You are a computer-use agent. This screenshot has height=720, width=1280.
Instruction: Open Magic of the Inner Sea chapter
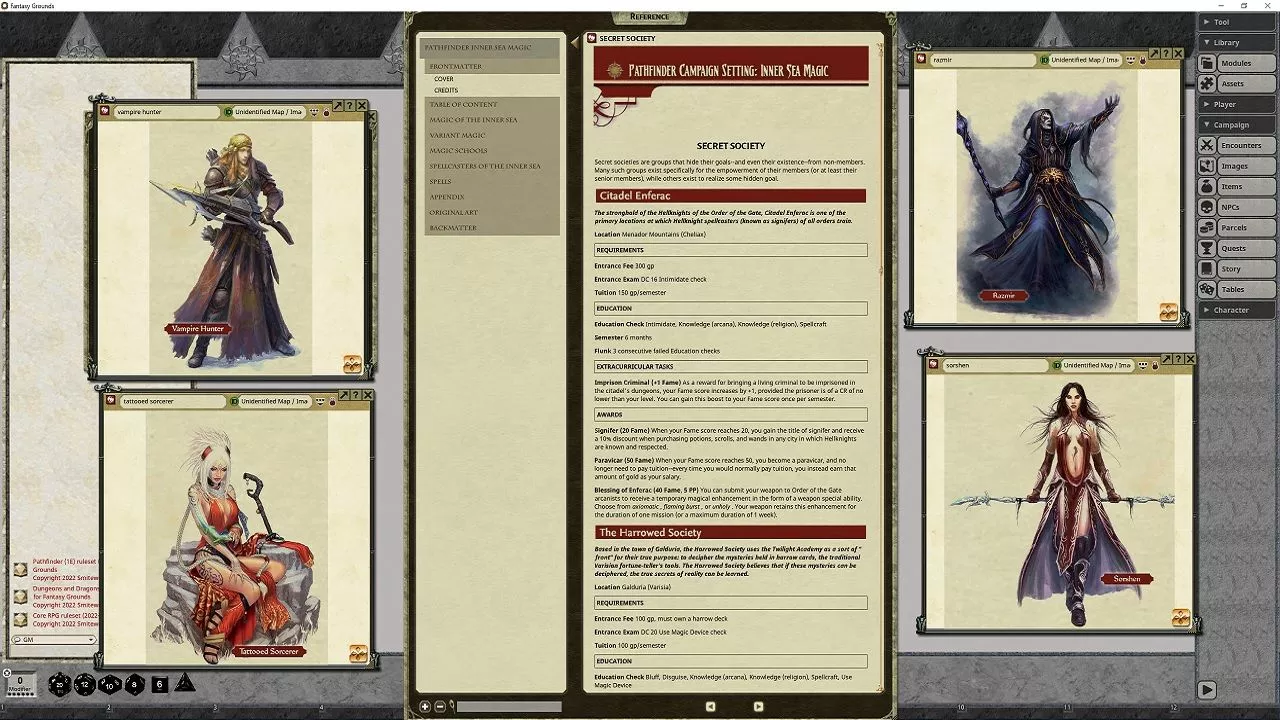(491, 120)
